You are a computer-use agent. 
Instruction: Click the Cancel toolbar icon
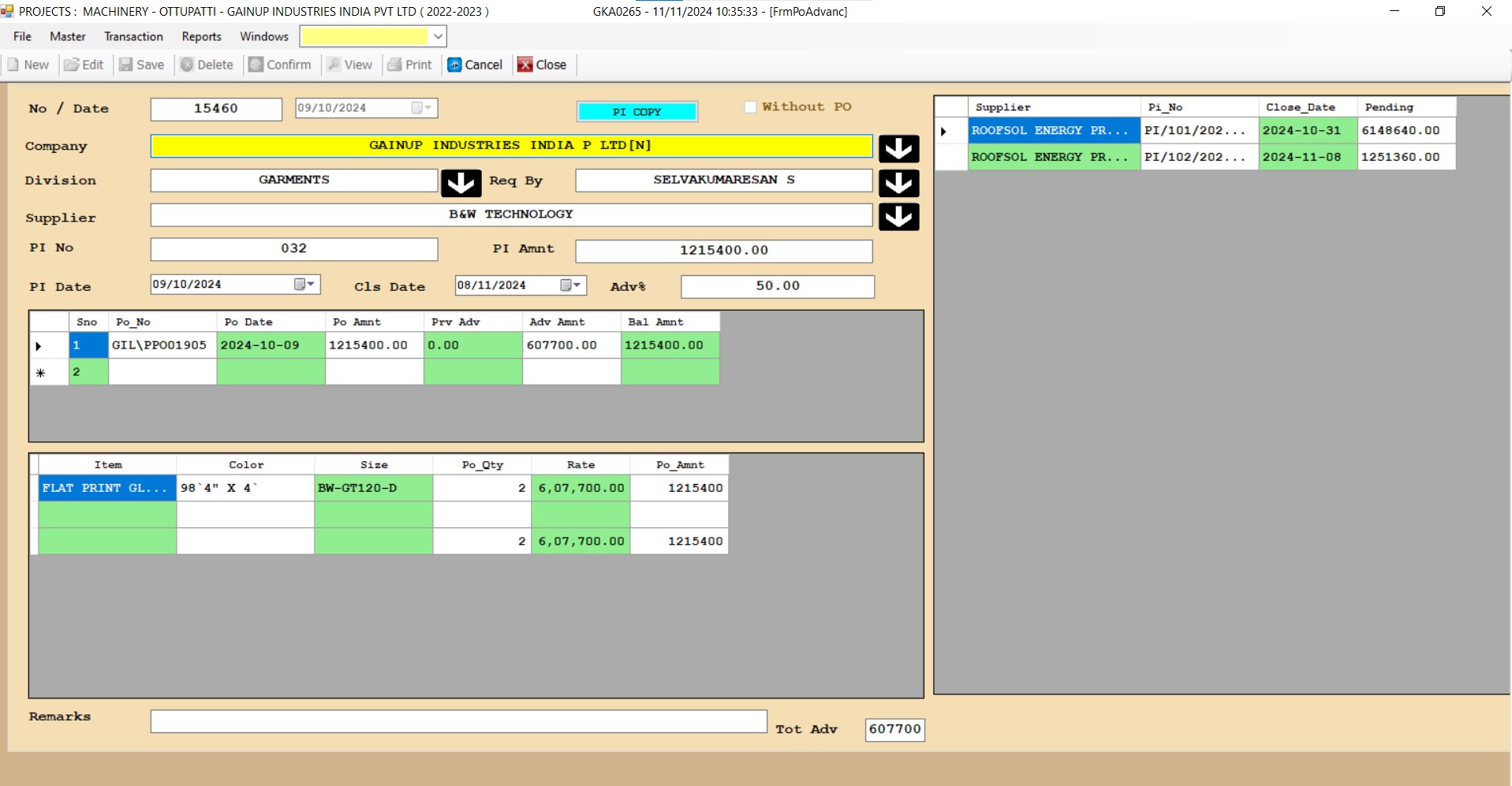(x=454, y=65)
